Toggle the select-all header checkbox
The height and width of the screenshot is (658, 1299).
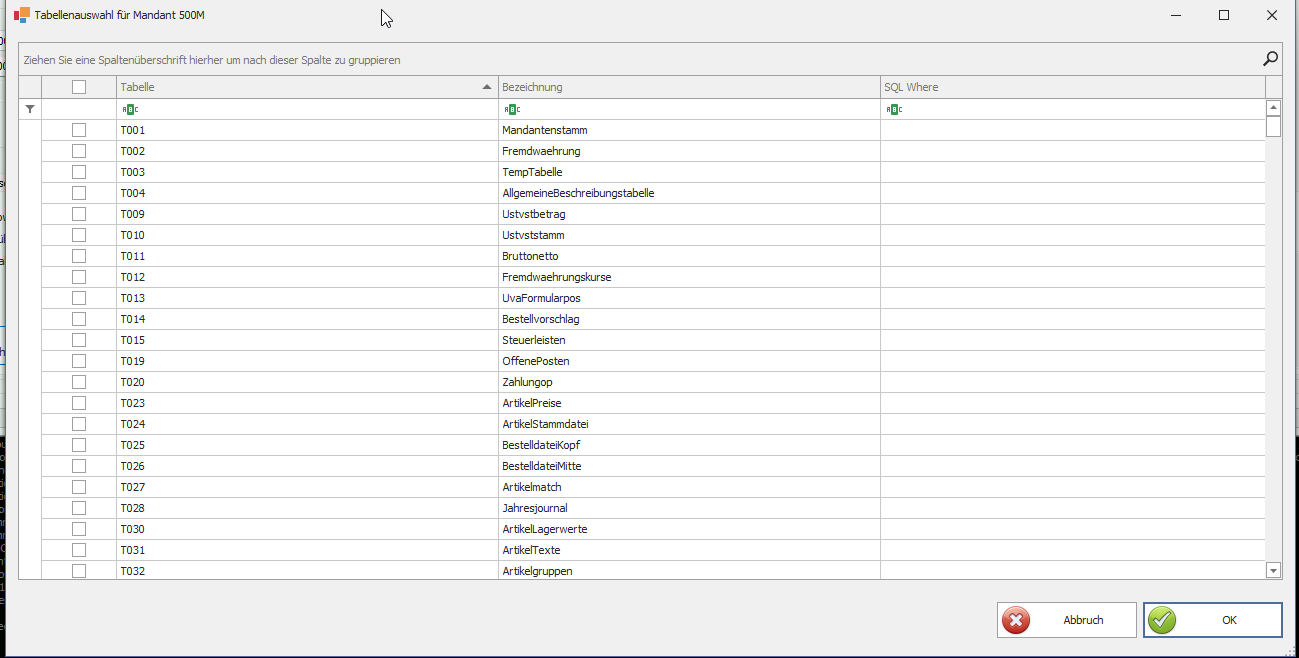[79, 87]
